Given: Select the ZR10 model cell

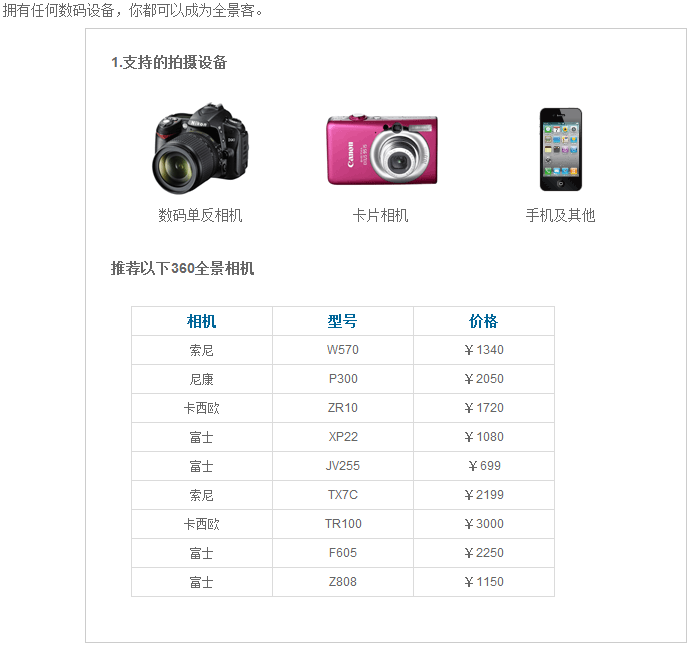Looking at the screenshot, I should tap(343, 408).
